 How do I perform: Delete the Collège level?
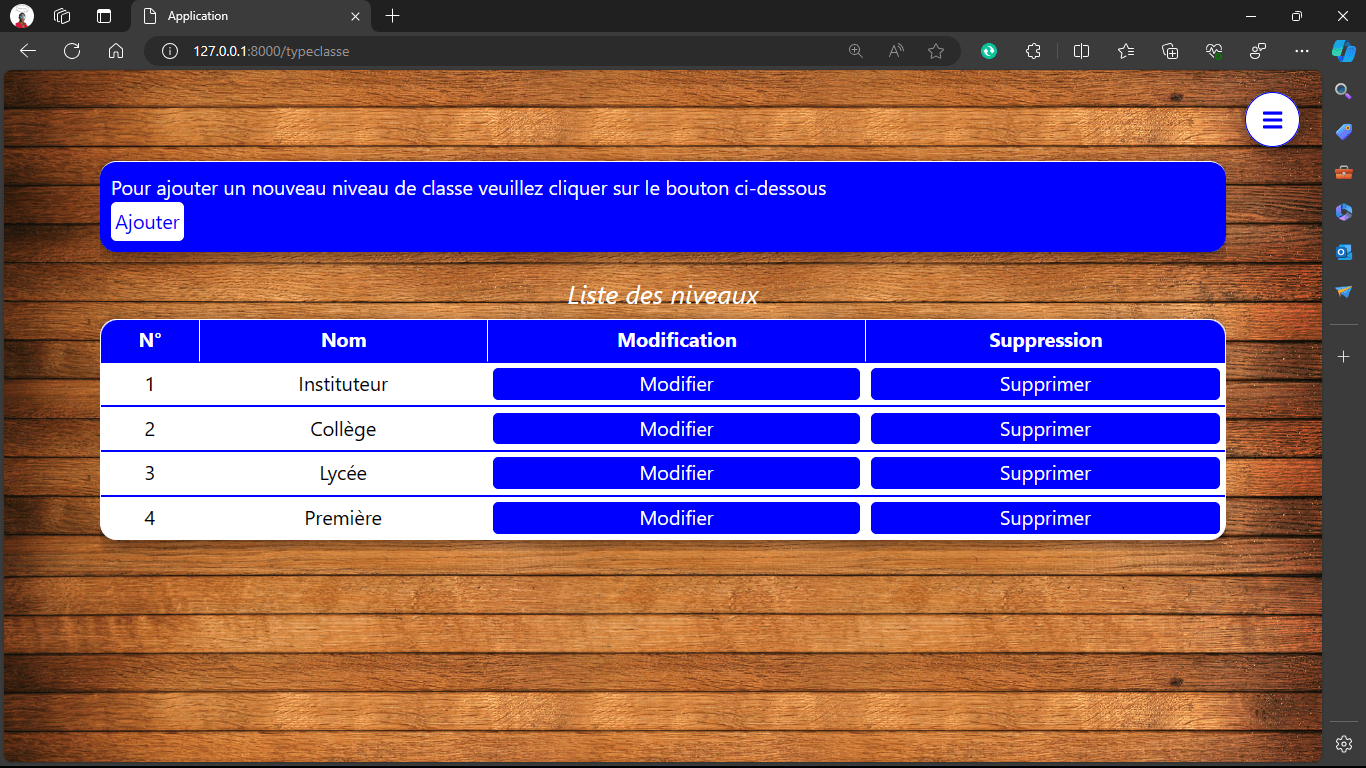(1045, 429)
